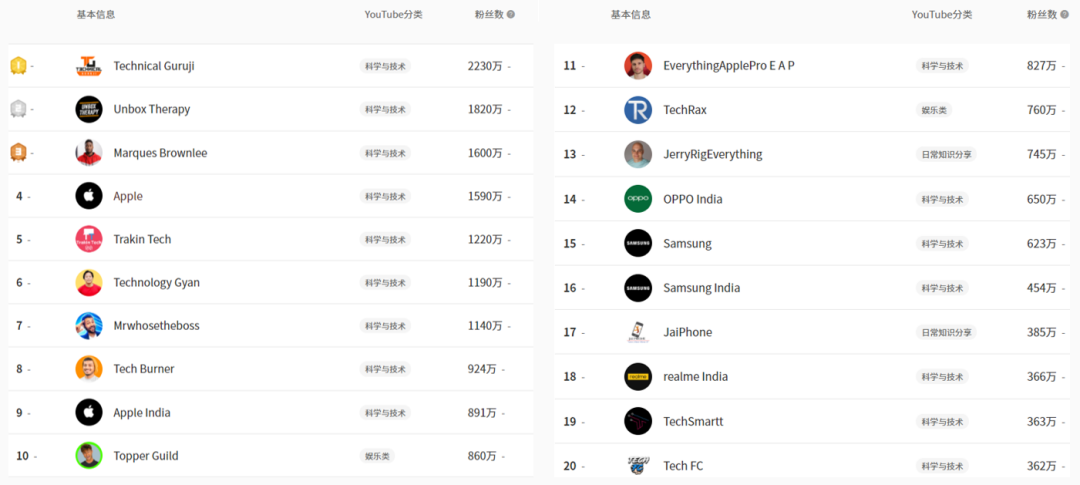
Task: Select the Technology Gyan profile picture
Action: point(89,282)
